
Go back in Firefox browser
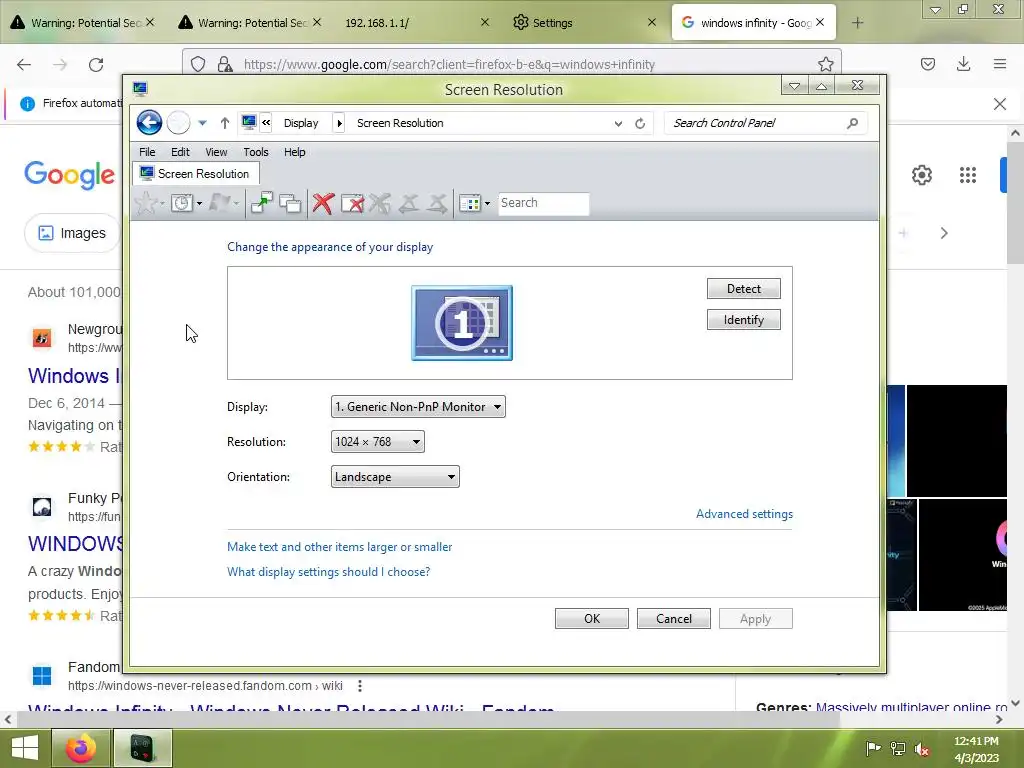[x=24, y=64]
